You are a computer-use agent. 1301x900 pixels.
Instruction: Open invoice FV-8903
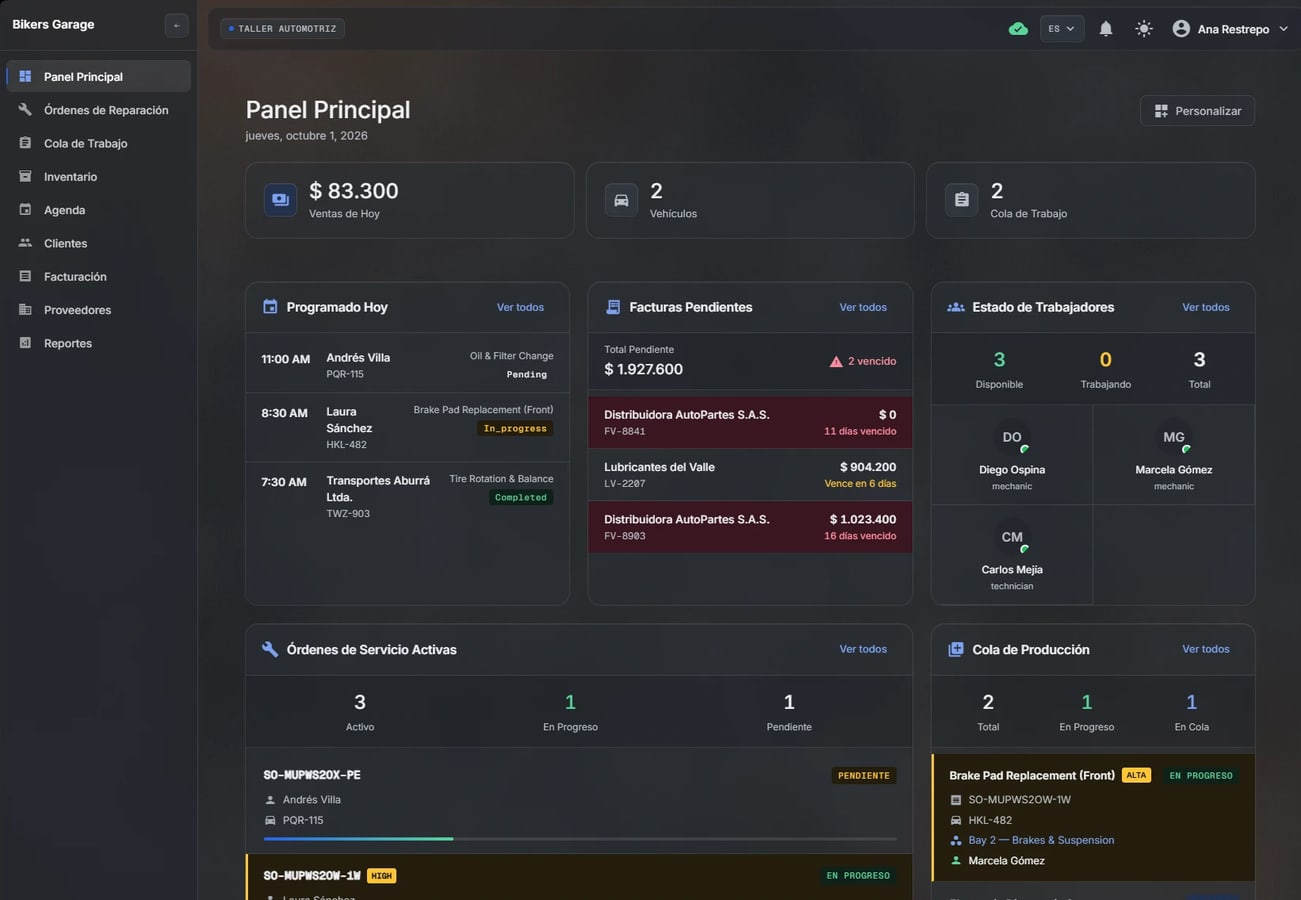pyautogui.click(x=750, y=527)
